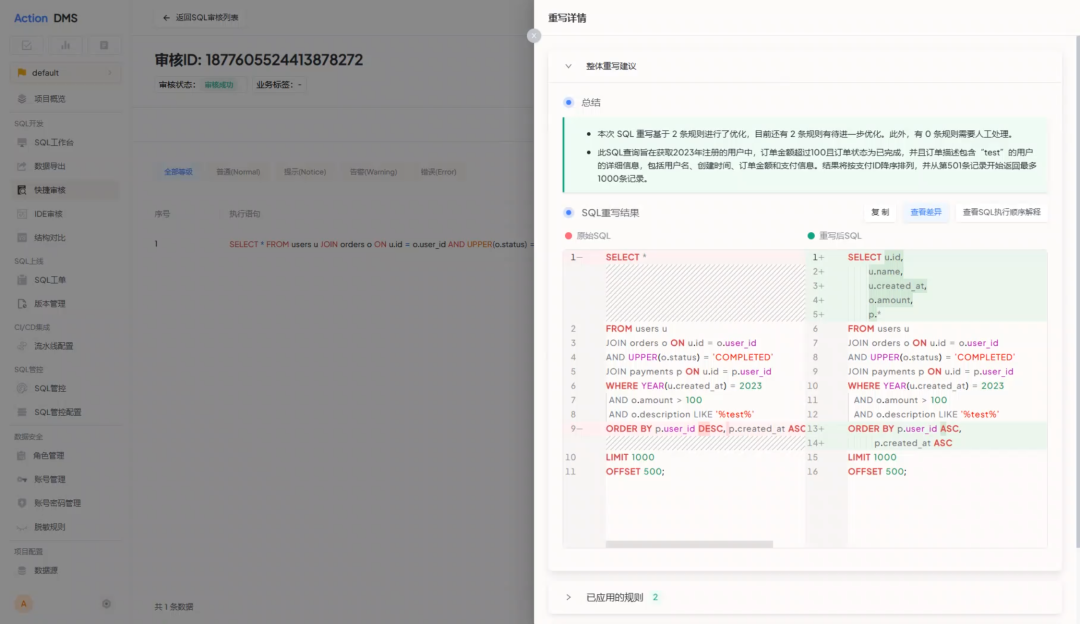
Task: Click the 审核ID heading text
Action: [x=258, y=60]
